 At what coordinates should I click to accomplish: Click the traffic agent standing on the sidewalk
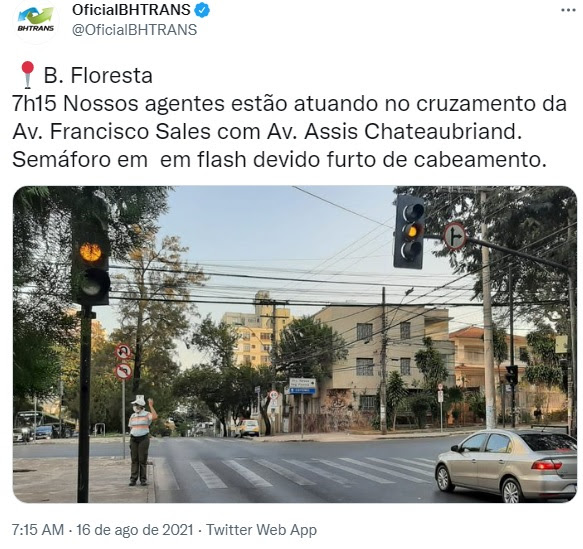[x=141, y=440]
